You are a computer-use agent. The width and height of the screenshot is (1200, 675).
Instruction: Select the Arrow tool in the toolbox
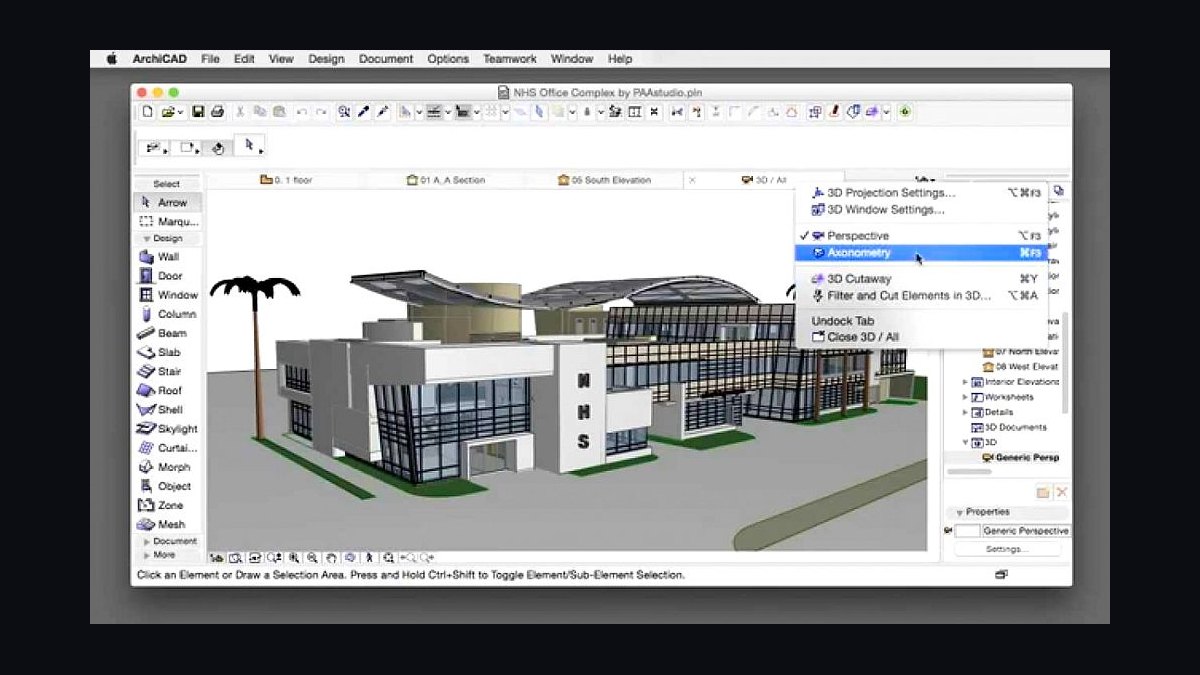pyautogui.click(x=167, y=202)
